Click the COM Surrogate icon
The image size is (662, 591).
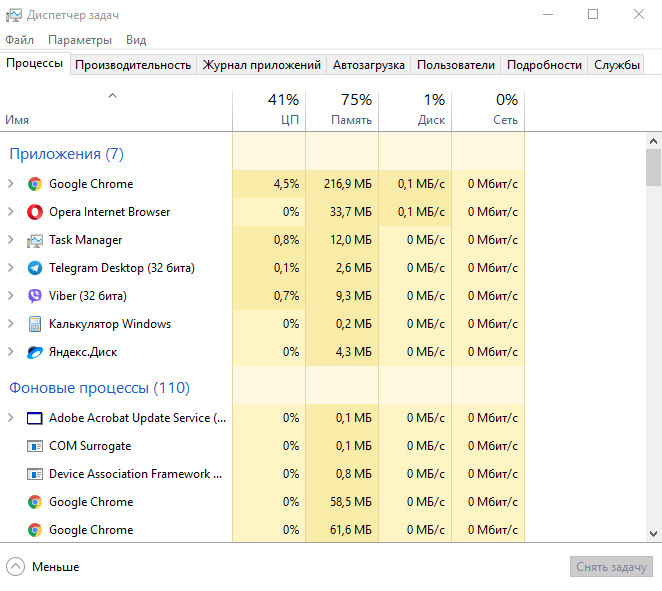pyautogui.click(x=35, y=446)
